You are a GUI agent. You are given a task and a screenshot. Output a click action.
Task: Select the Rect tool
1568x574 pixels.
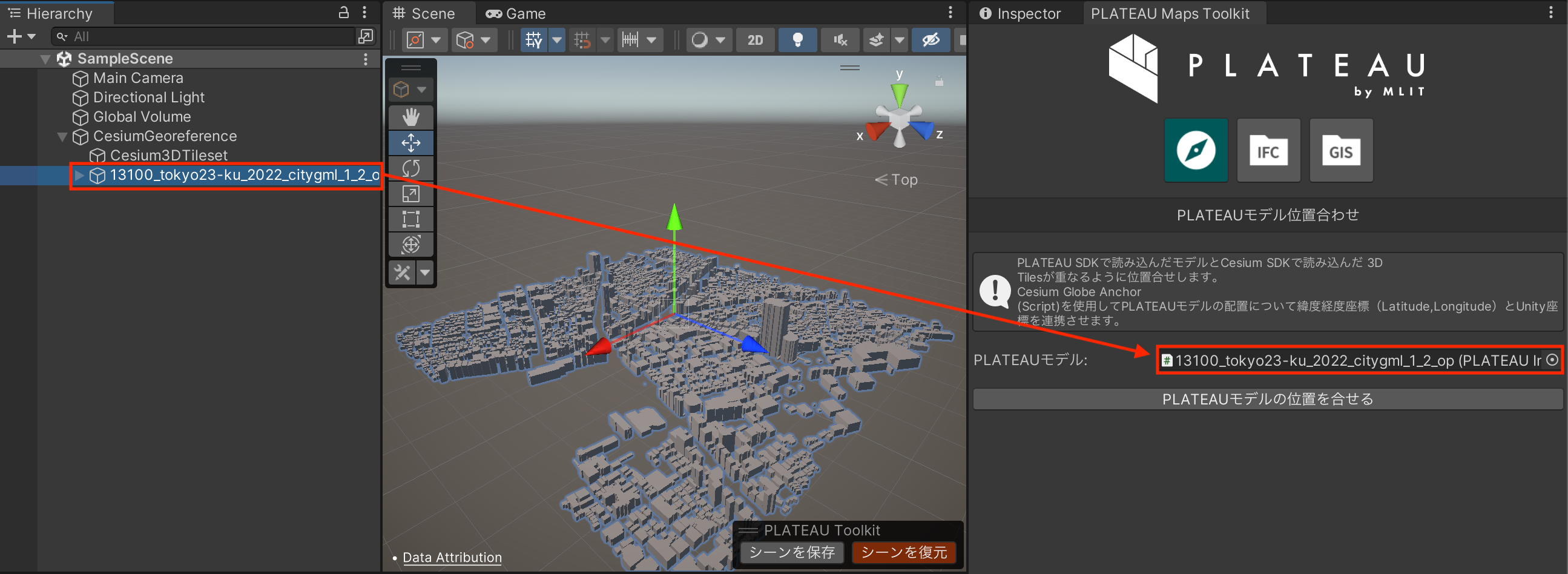[x=411, y=219]
